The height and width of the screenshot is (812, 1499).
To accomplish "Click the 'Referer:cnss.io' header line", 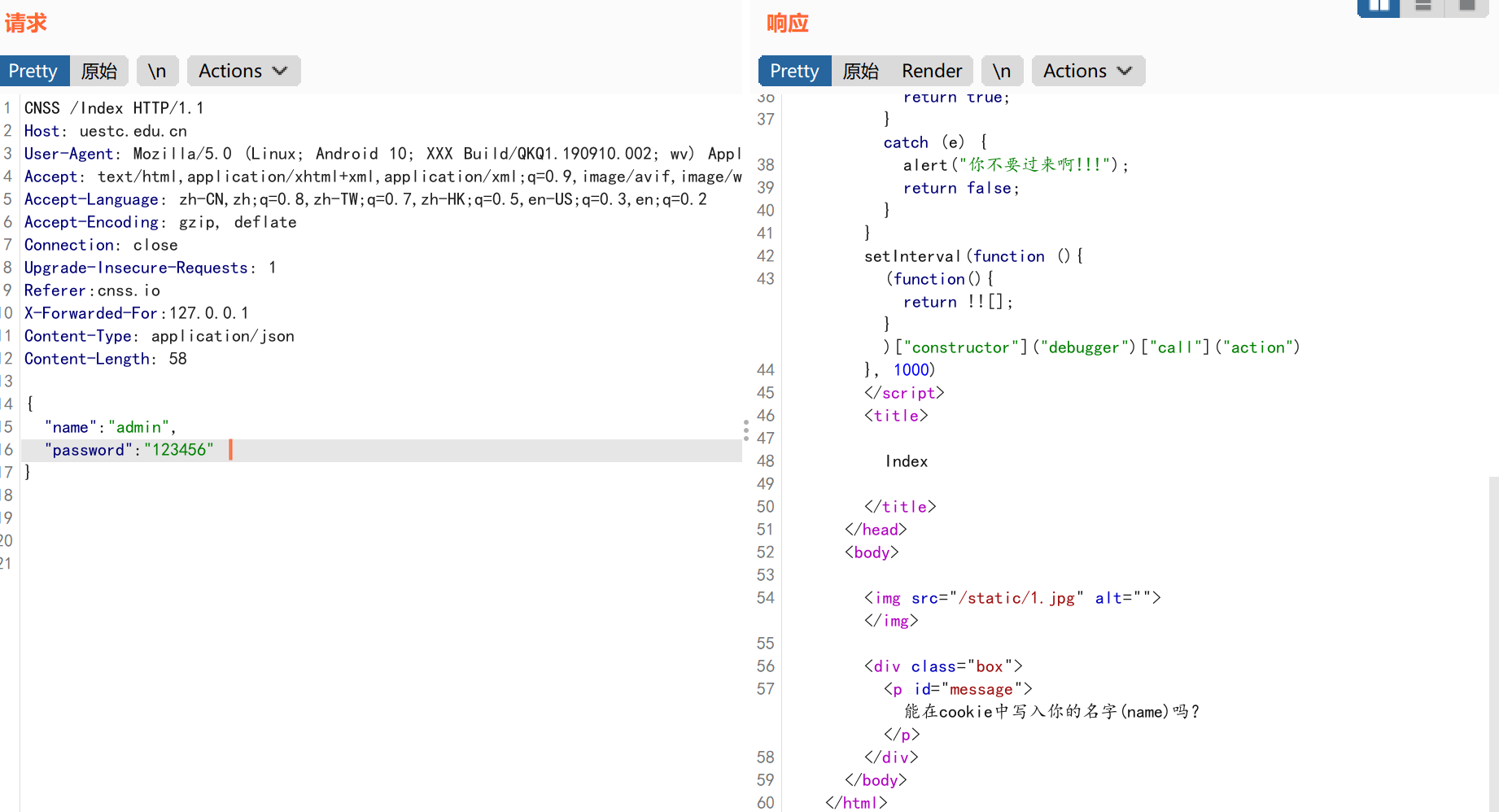I will (x=92, y=290).
